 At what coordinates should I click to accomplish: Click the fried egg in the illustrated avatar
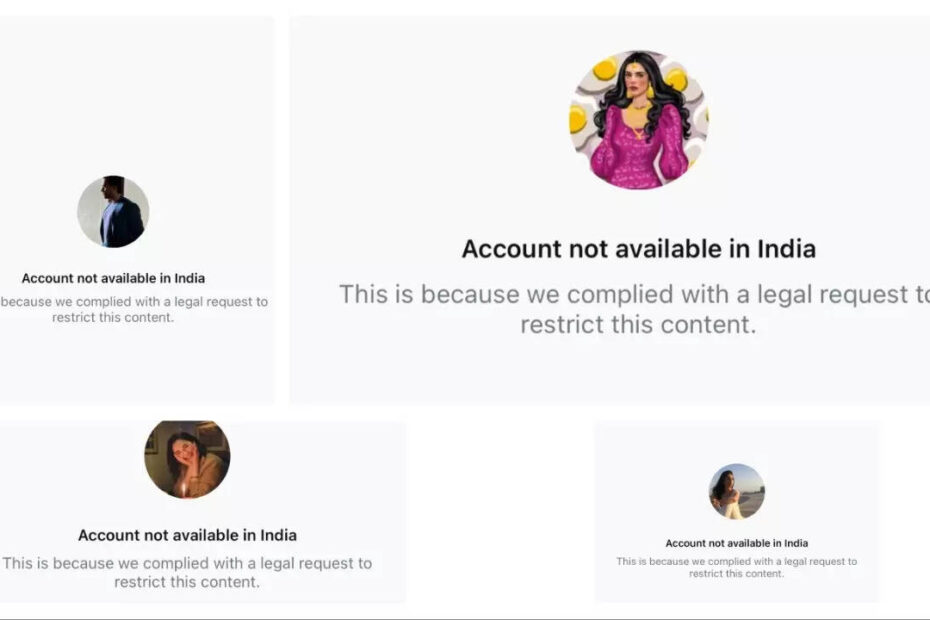tap(605, 70)
